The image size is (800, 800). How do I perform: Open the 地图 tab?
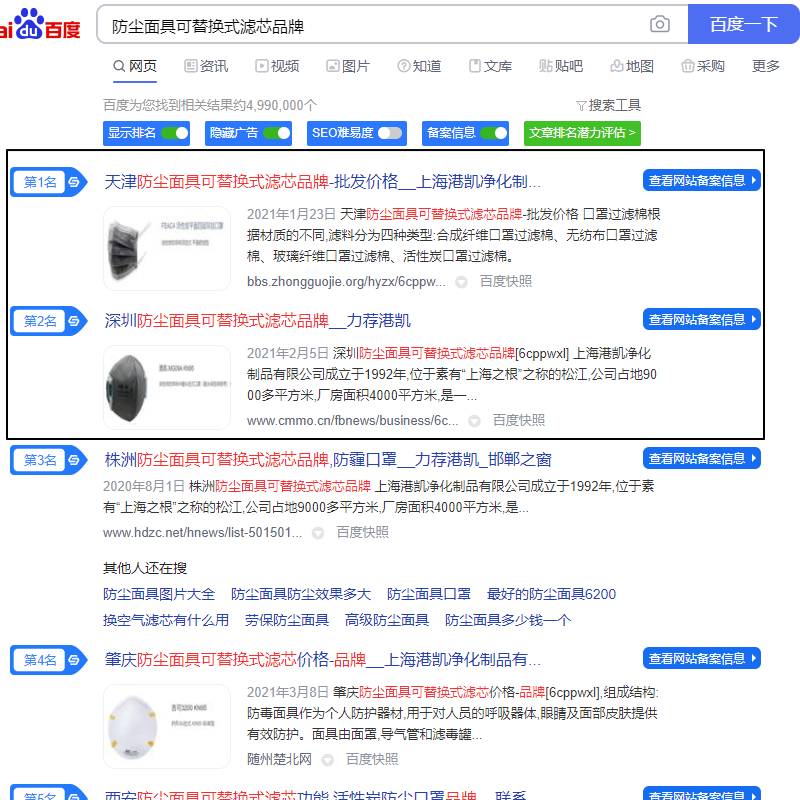coord(632,66)
